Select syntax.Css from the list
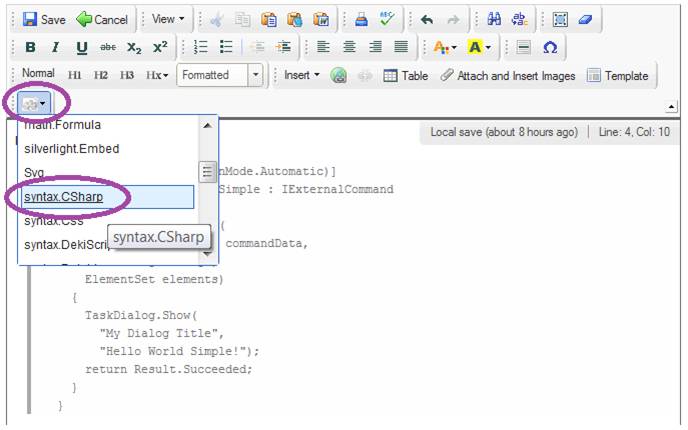This screenshot has width=688, height=430. click(54, 221)
